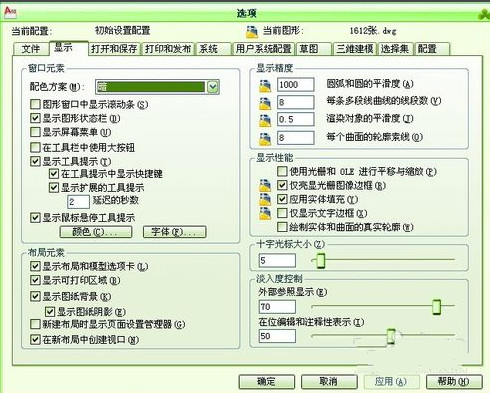
Task: Toggle 显示鼠标悬停工具提示 checkbox
Action: tap(35, 218)
